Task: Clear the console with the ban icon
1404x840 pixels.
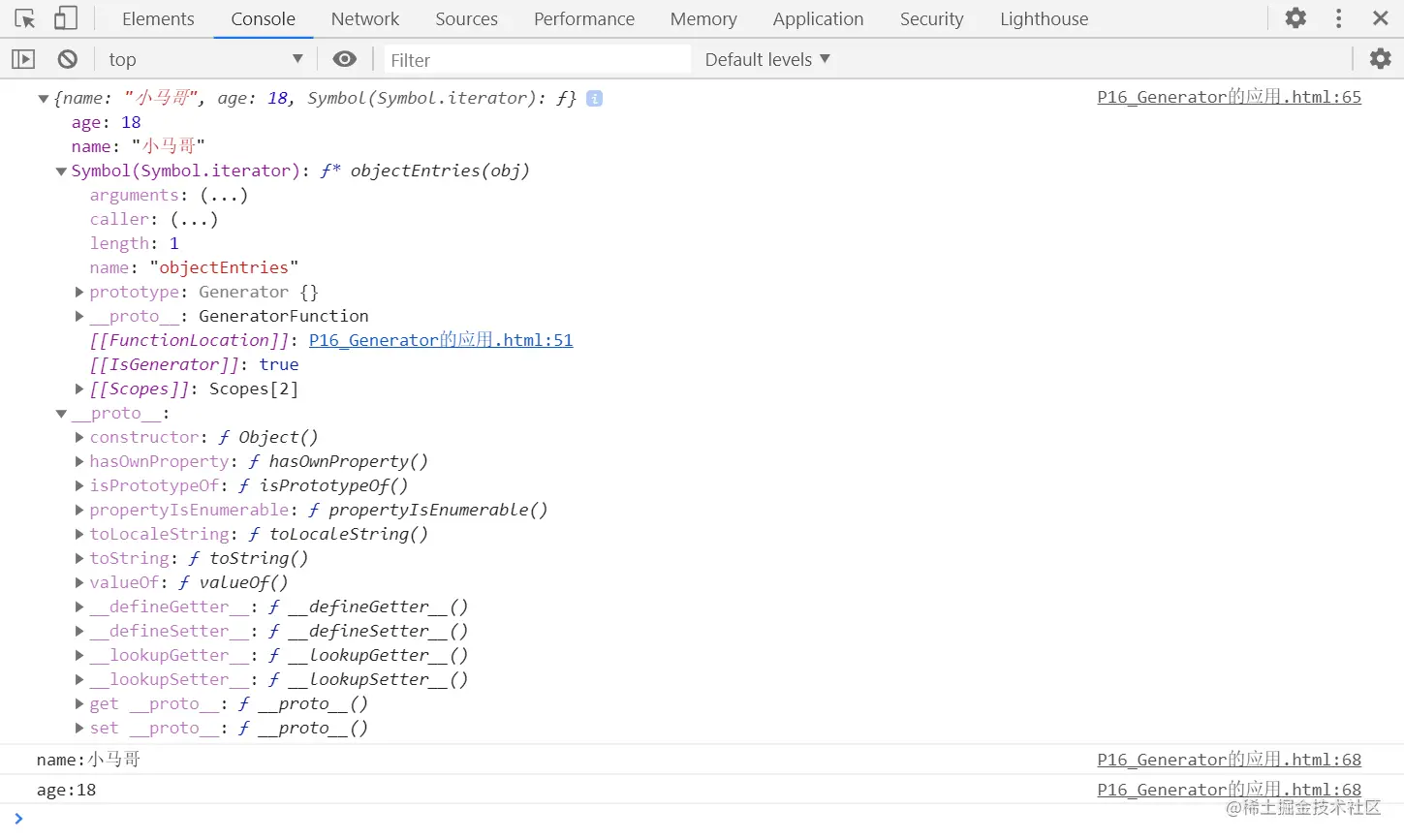Action: pos(67,59)
